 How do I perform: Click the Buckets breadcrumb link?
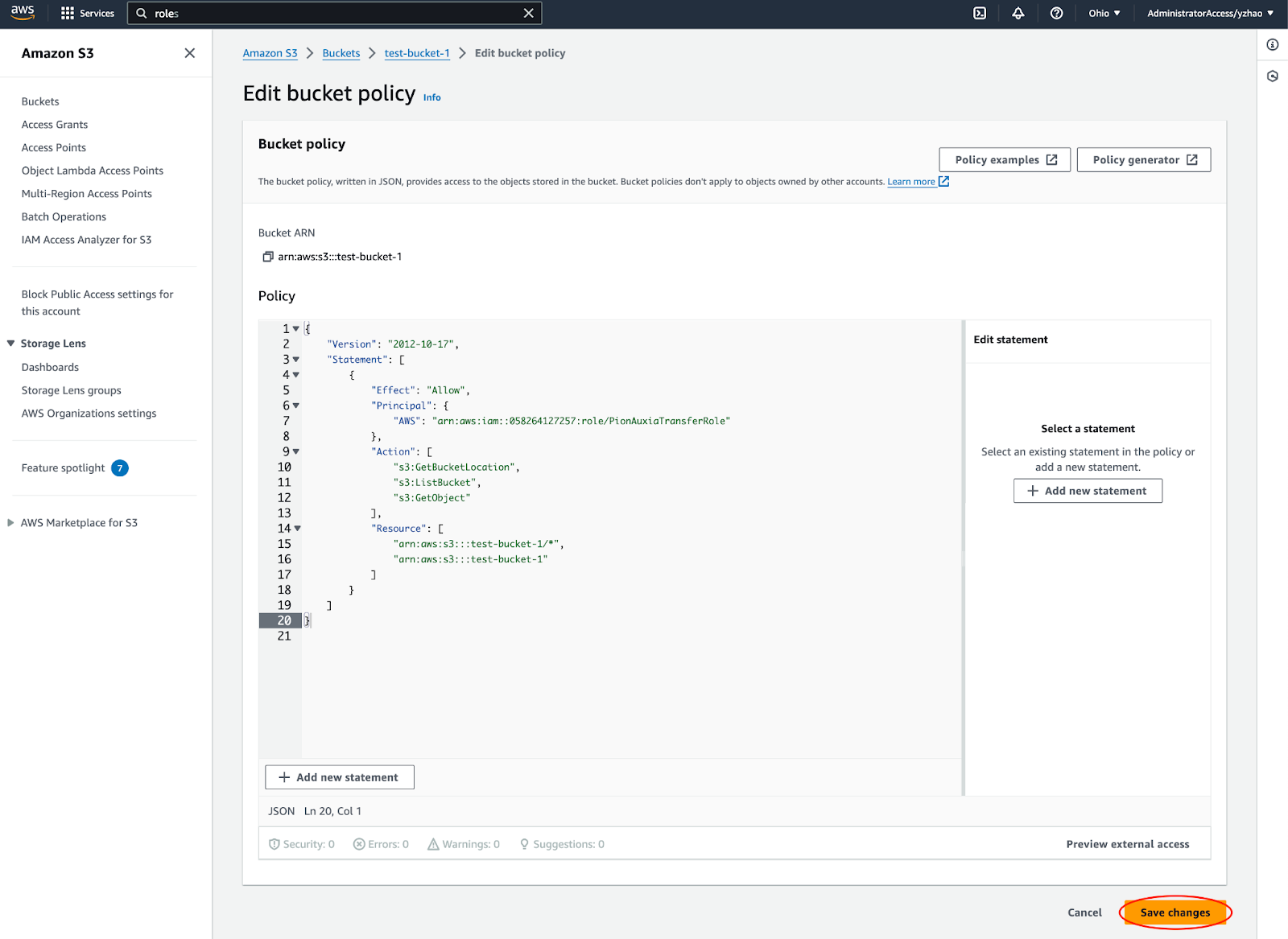[341, 53]
